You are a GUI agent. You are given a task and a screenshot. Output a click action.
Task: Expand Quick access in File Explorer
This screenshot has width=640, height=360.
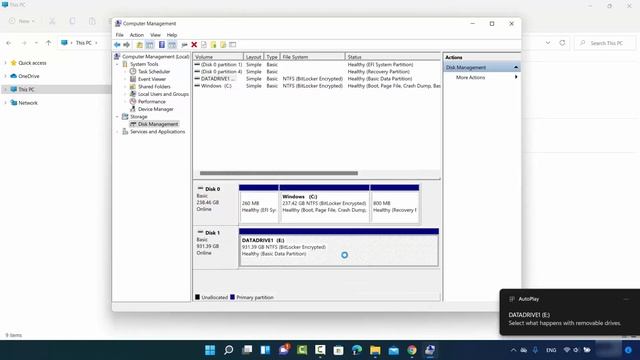click(x=5, y=63)
